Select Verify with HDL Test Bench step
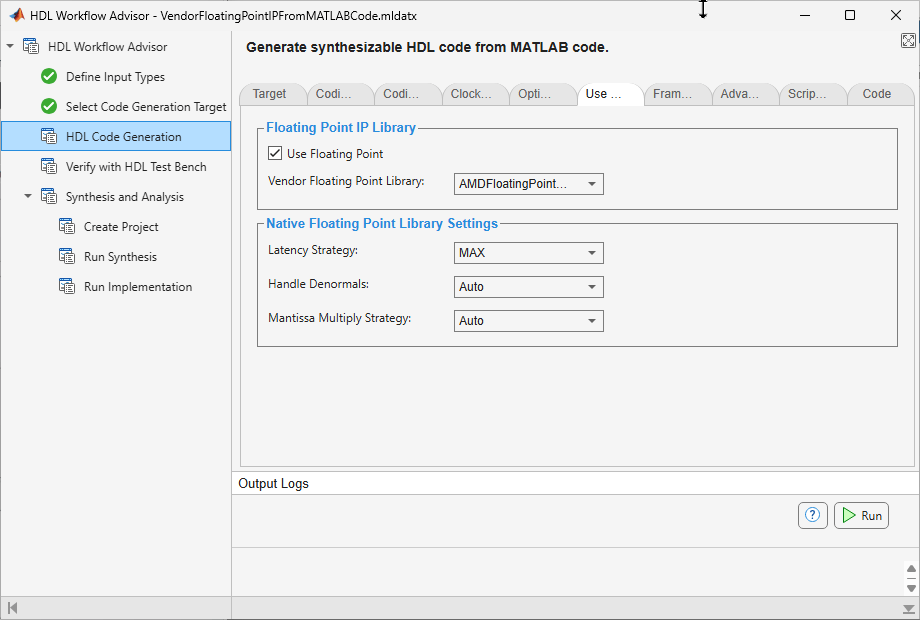Image resolution: width=920 pixels, height=620 pixels. (136, 167)
